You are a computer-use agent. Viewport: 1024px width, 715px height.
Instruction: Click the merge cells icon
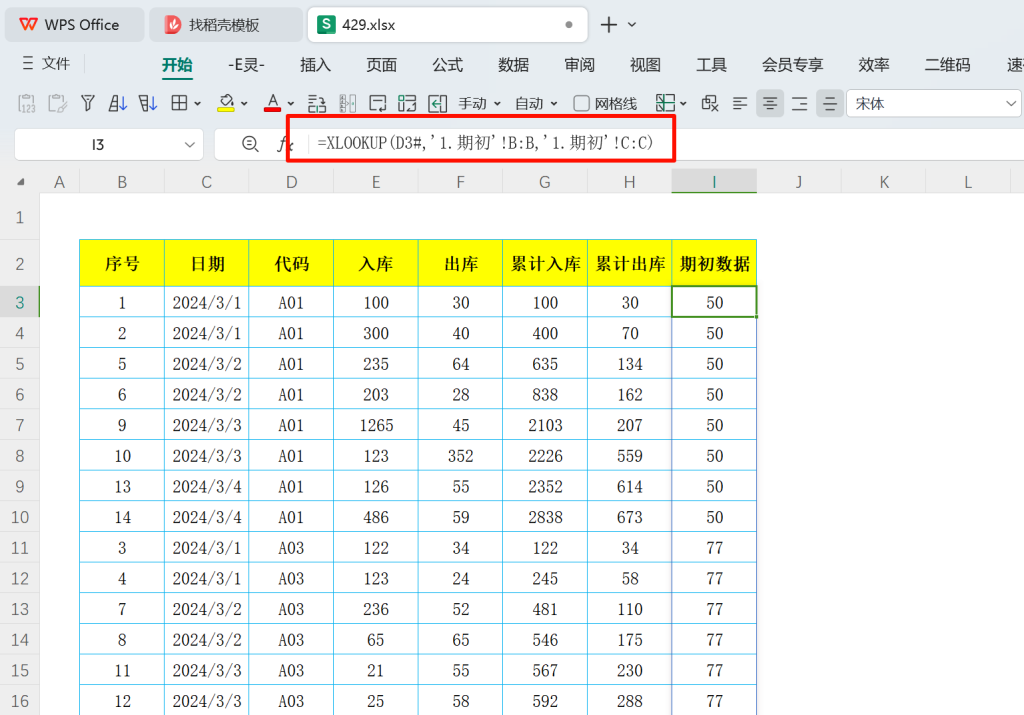click(x=407, y=103)
